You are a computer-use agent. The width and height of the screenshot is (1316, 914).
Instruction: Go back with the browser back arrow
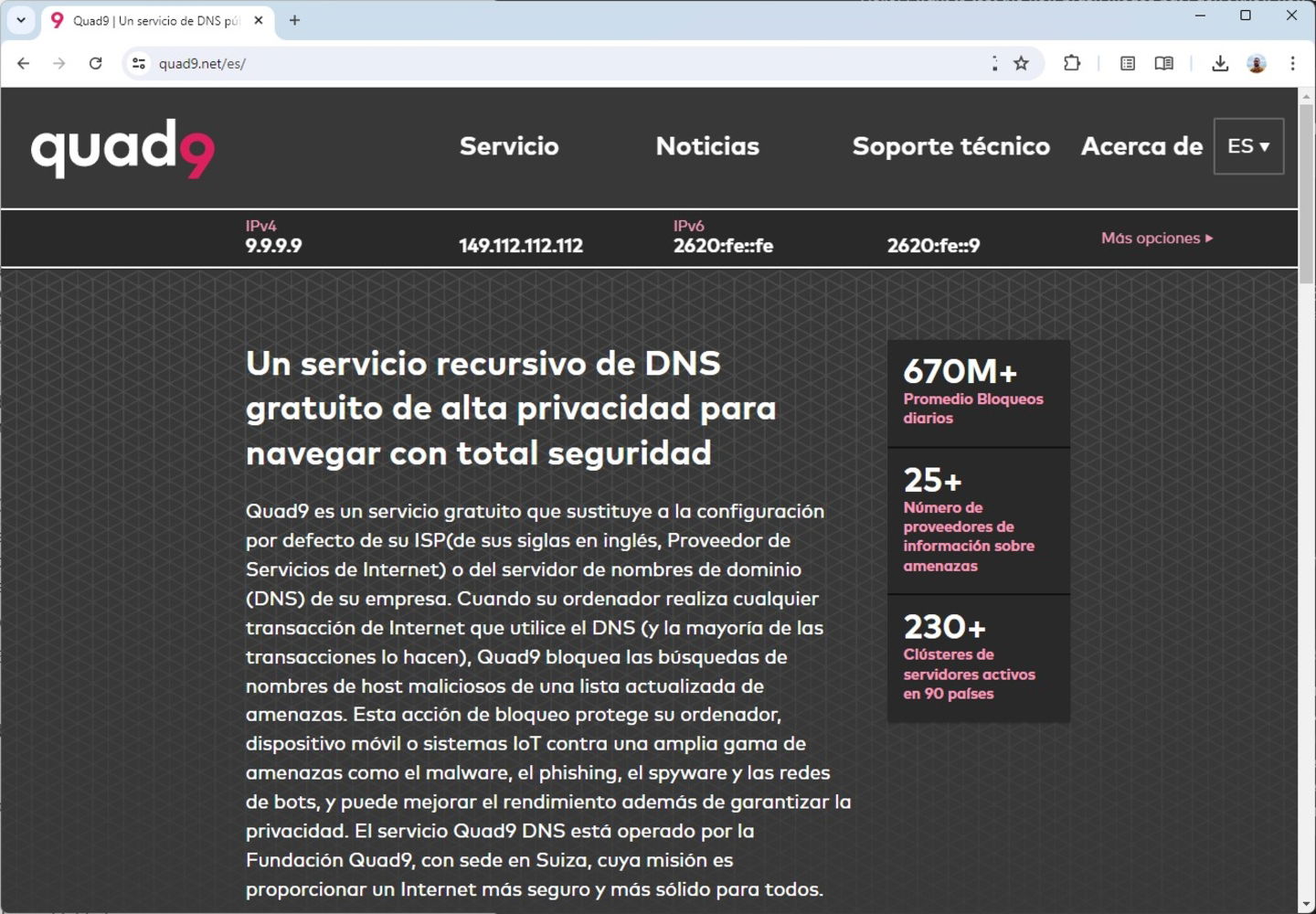tap(24, 63)
